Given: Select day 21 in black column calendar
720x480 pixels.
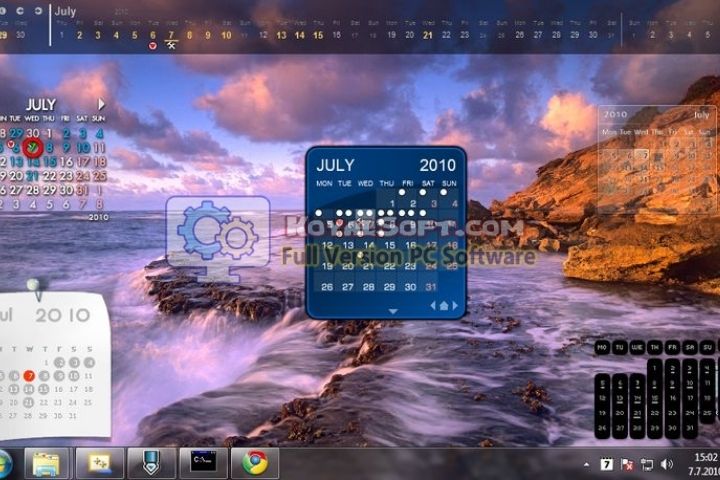Looking at the screenshot, I should 637,413.
